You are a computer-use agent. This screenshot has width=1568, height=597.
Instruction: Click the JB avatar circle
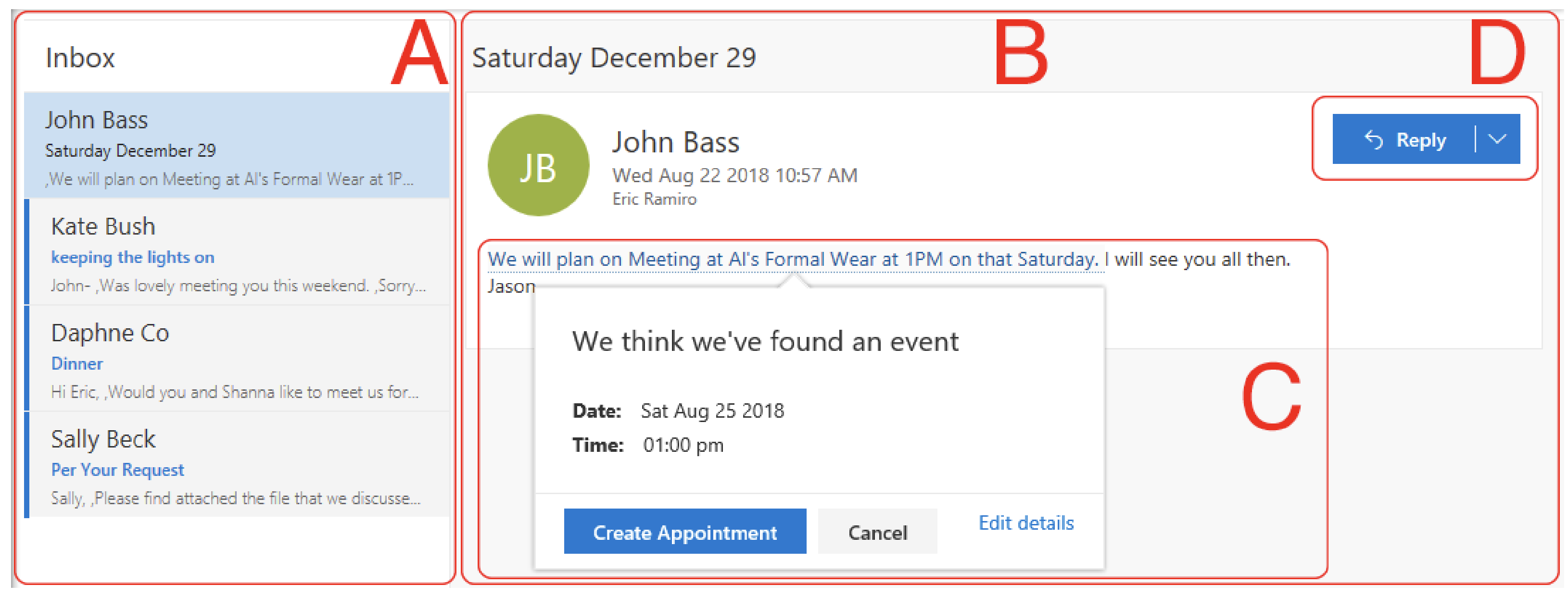point(538,165)
